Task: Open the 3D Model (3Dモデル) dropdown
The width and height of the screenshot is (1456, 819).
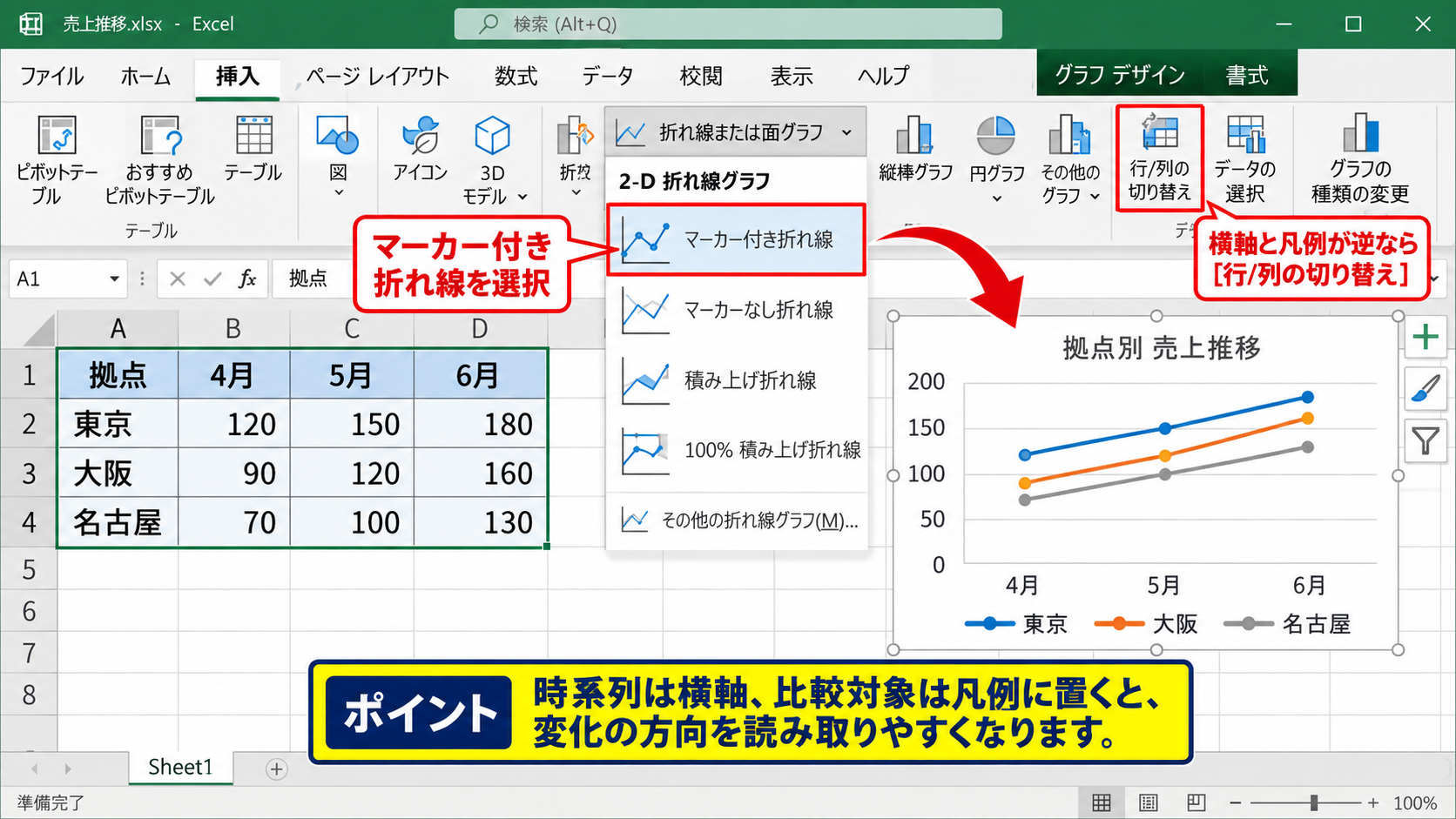Action: click(x=494, y=161)
